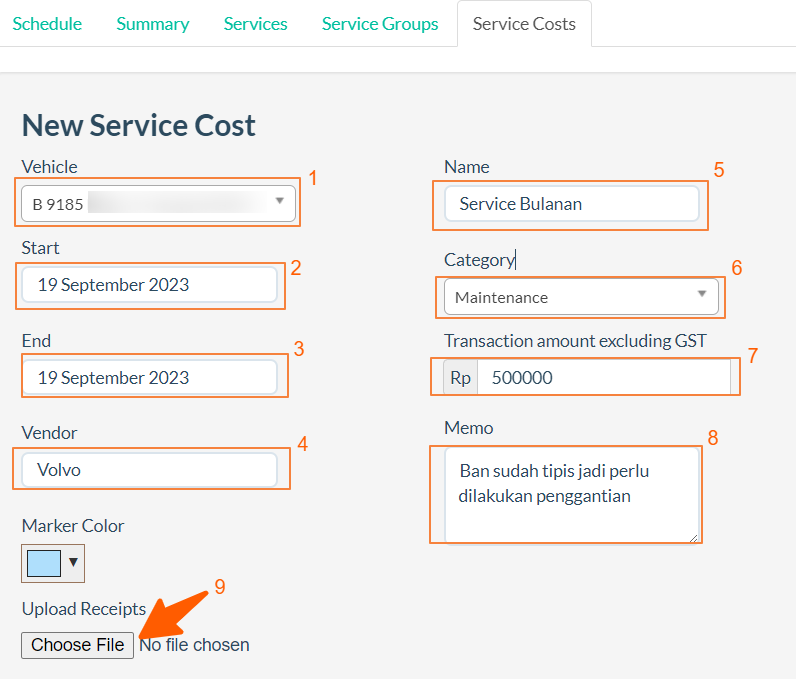The width and height of the screenshot is (796, 679).
Task: Switch to the Summary tab
Action: pos(152,24)
